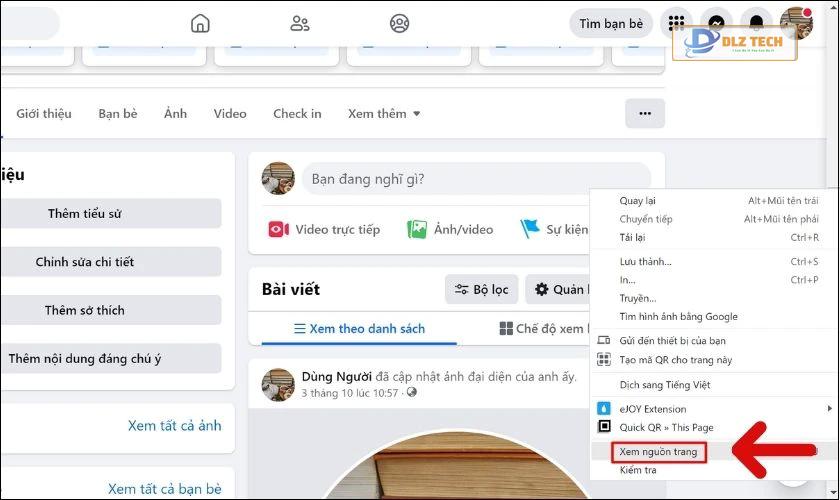Choose Xem nguồn trang menu item
Image resolution: width=840 pixels, height=500 pixels.
659,452
